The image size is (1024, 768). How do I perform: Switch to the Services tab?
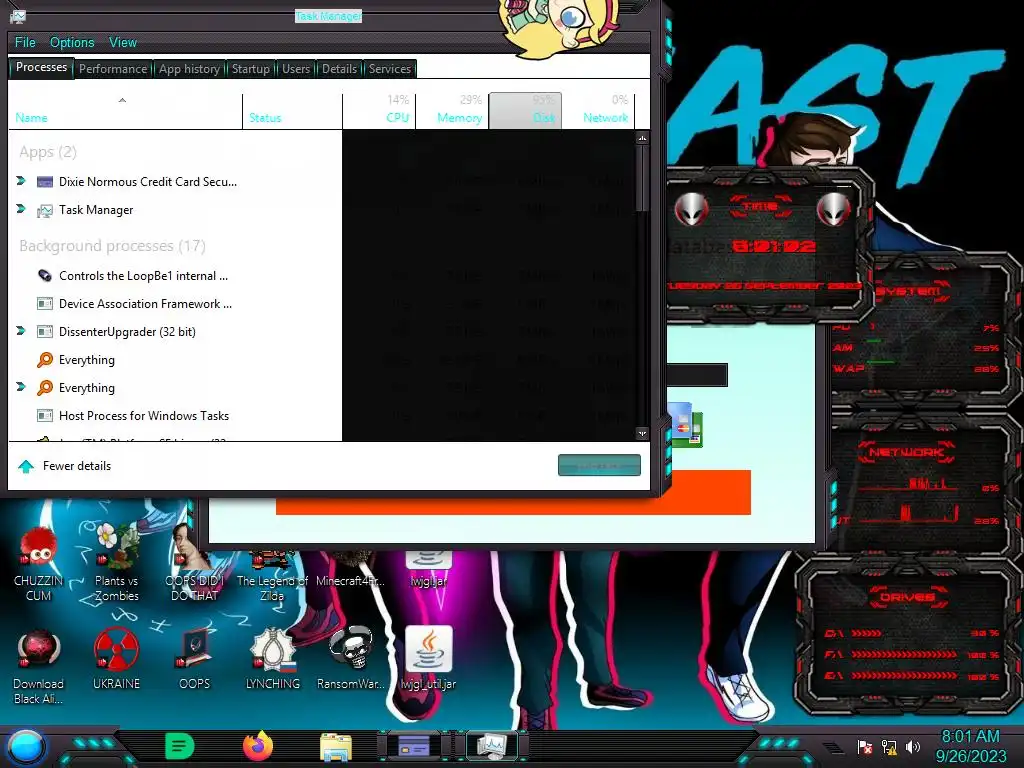(390, 69)
